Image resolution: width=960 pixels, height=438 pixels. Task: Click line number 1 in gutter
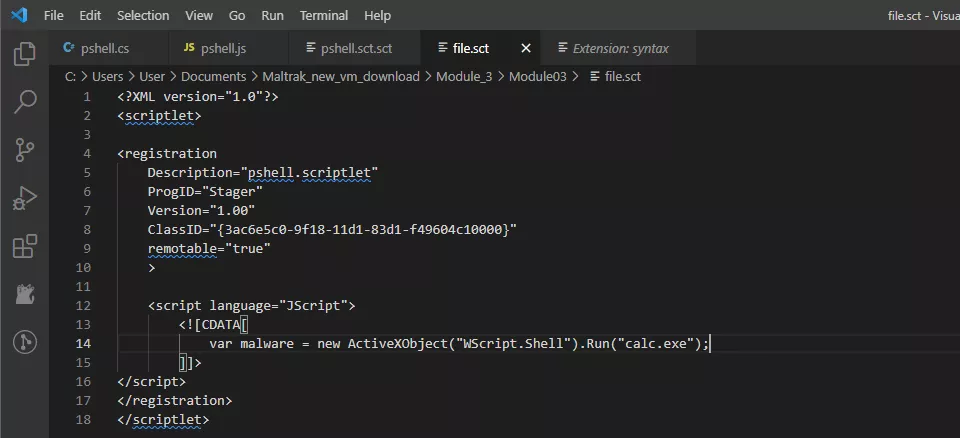click(x=86, y=97)
